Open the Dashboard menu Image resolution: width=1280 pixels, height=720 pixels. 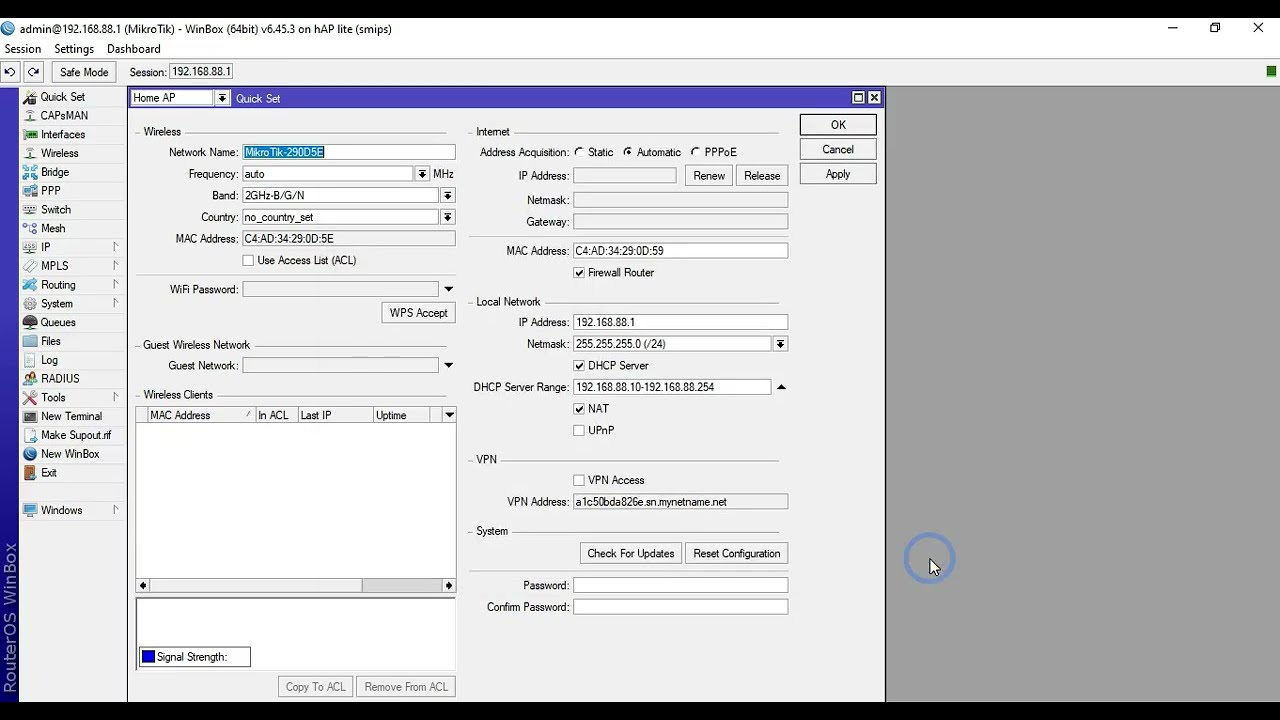(x=134, y=49)
